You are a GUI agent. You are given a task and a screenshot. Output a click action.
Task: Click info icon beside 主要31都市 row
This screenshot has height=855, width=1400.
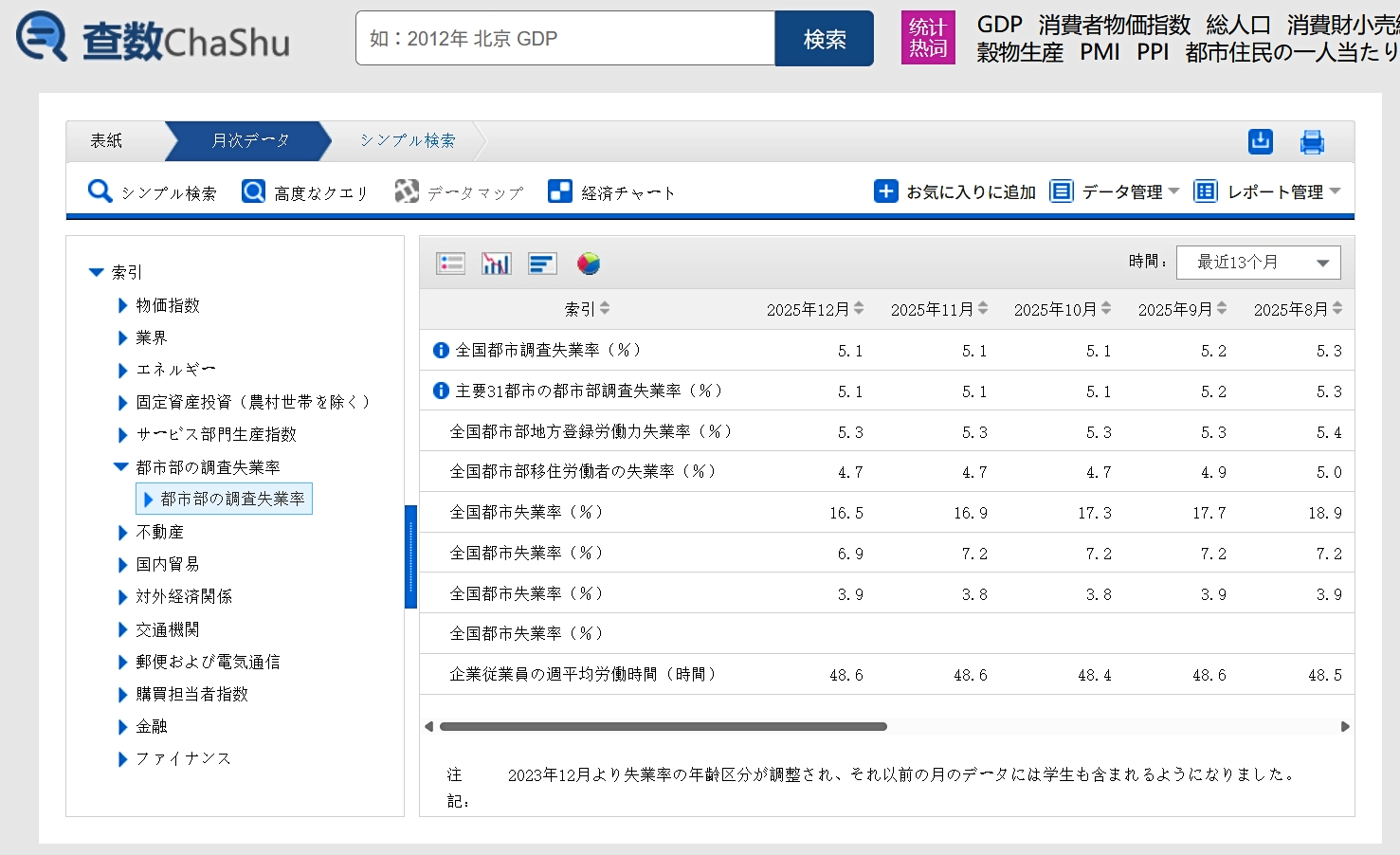tap(441, 391)
